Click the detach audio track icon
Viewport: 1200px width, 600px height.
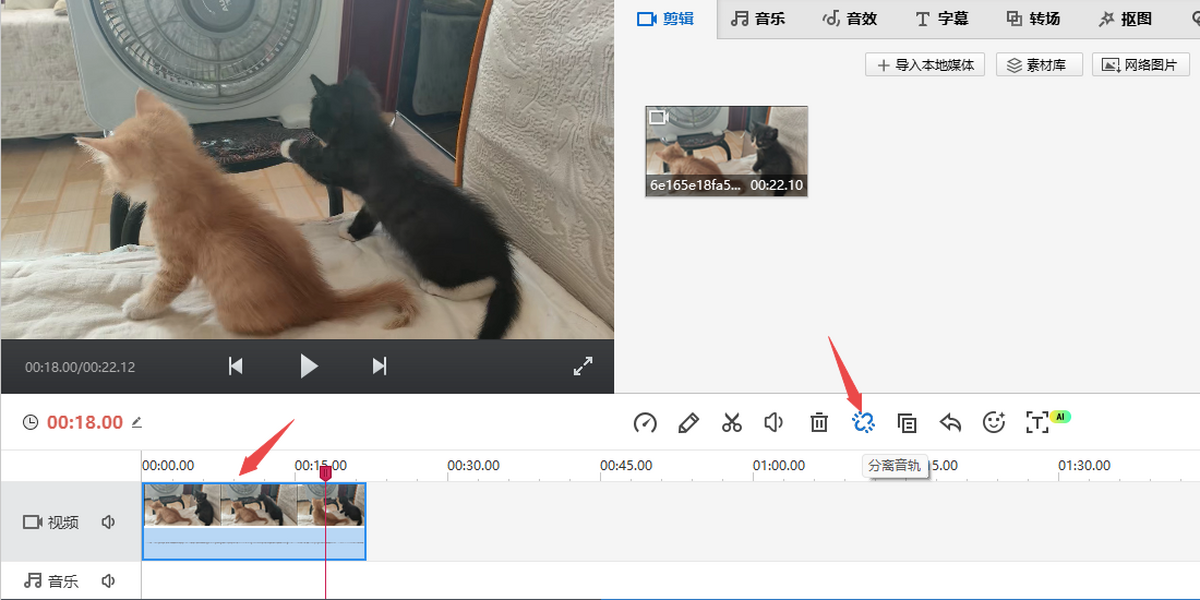864,423
